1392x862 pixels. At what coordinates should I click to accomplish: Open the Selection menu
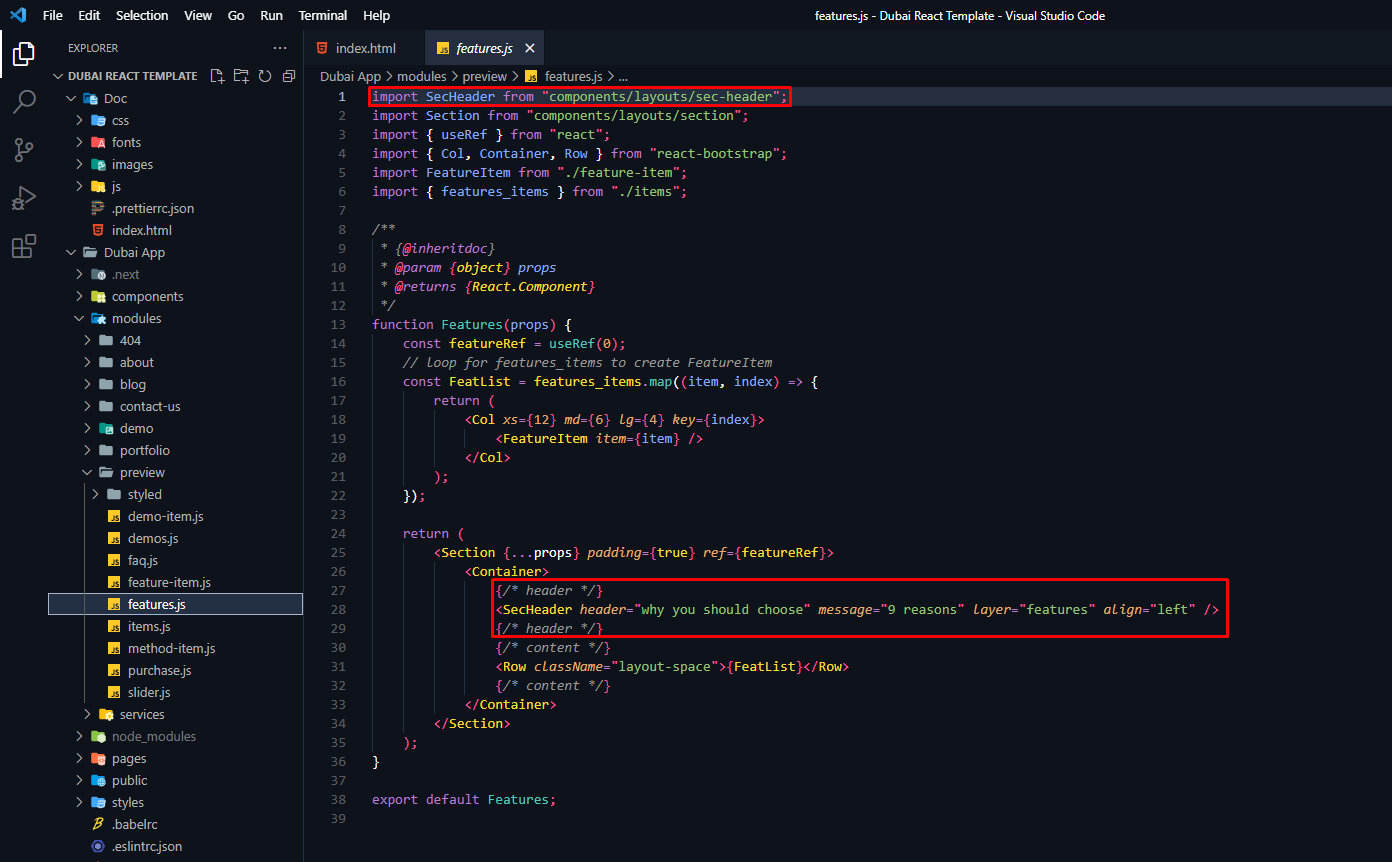(x=142, y=15)
